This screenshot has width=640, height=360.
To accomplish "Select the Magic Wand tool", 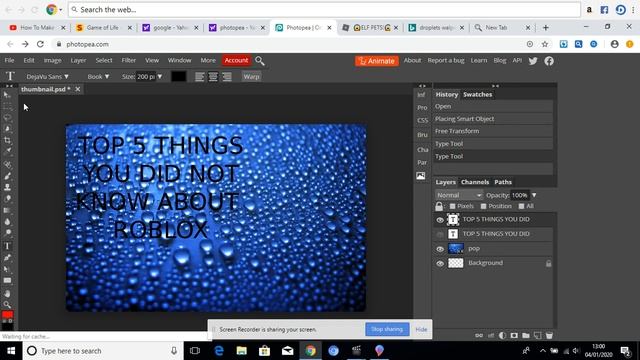I will pyautogui.click(x=7, y=129).
